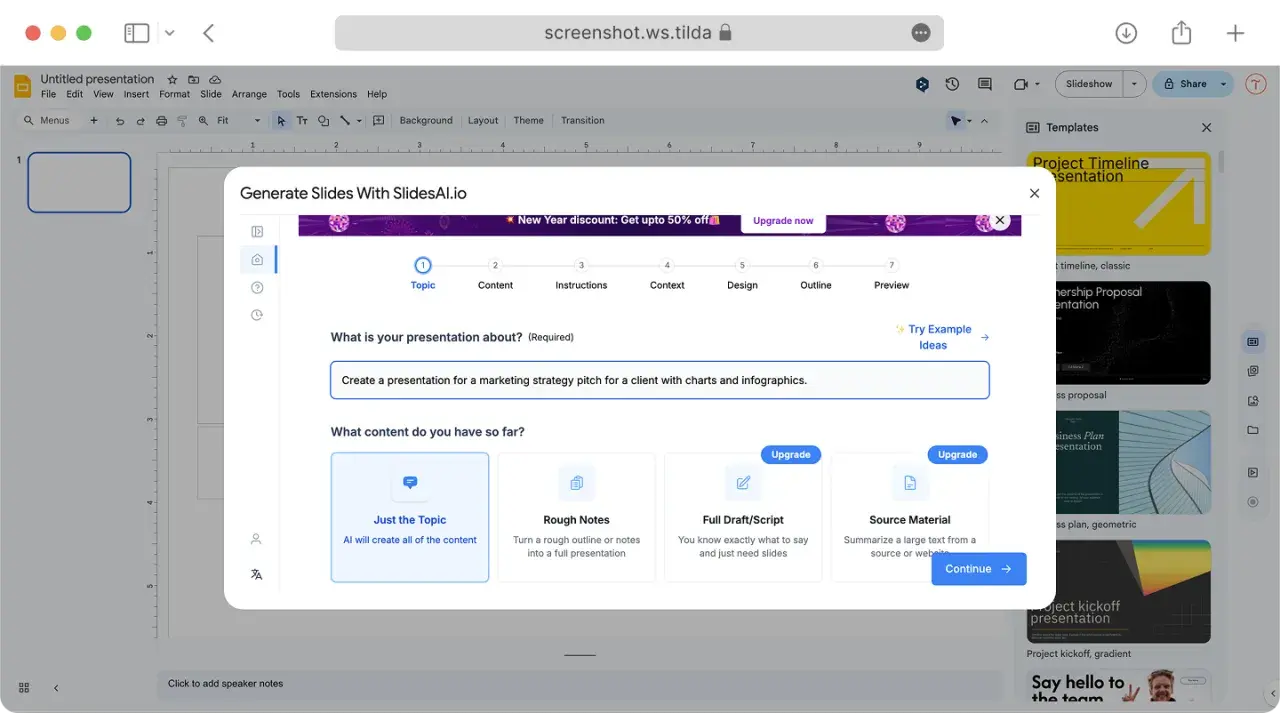Click the paint format icon
This screenshot has height=713, width=1280.
point(182,120)
